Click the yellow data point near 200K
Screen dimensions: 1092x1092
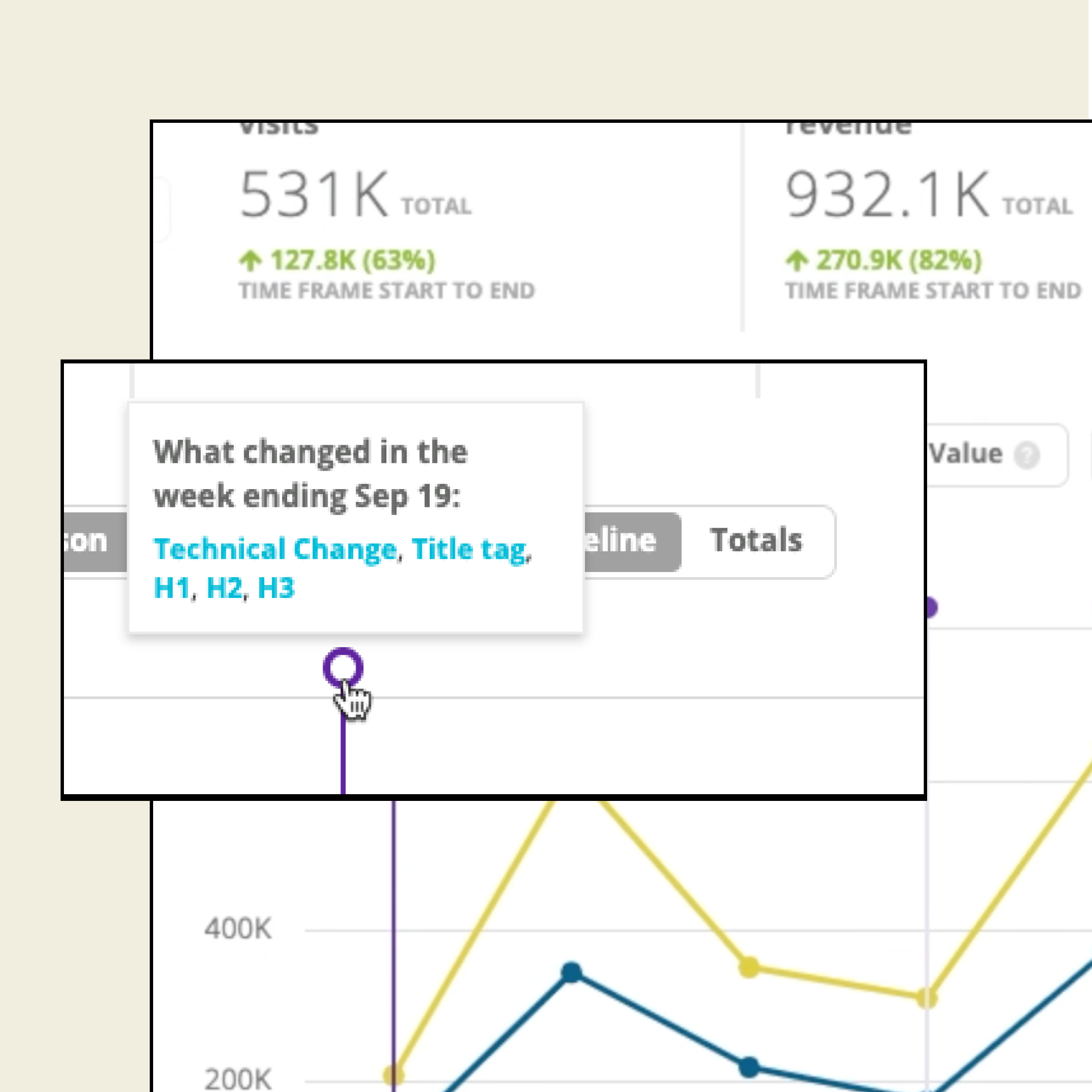click(394, 1075)
